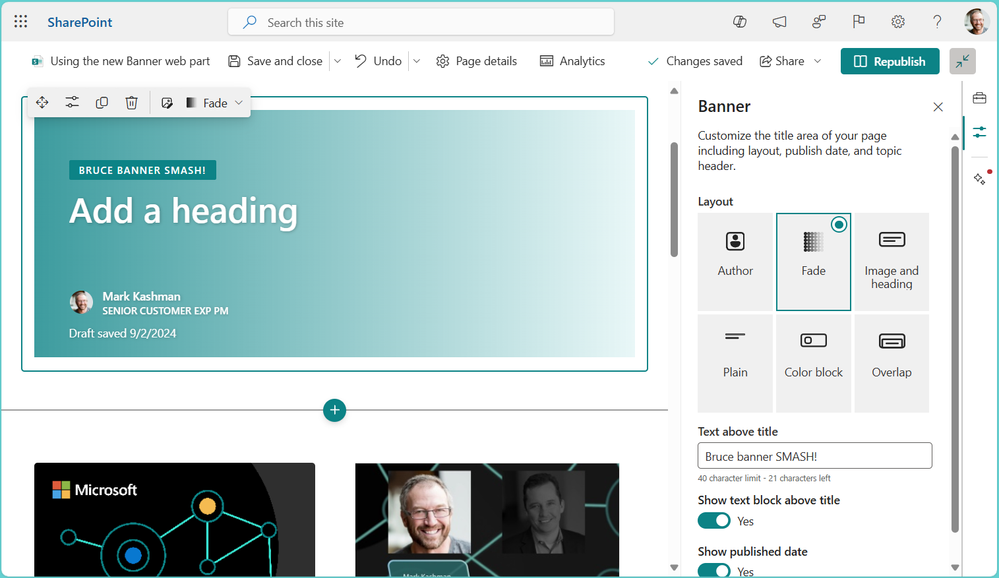Collapse the editing view with arrows icon
Screen dimensions: 999x578
962,61
